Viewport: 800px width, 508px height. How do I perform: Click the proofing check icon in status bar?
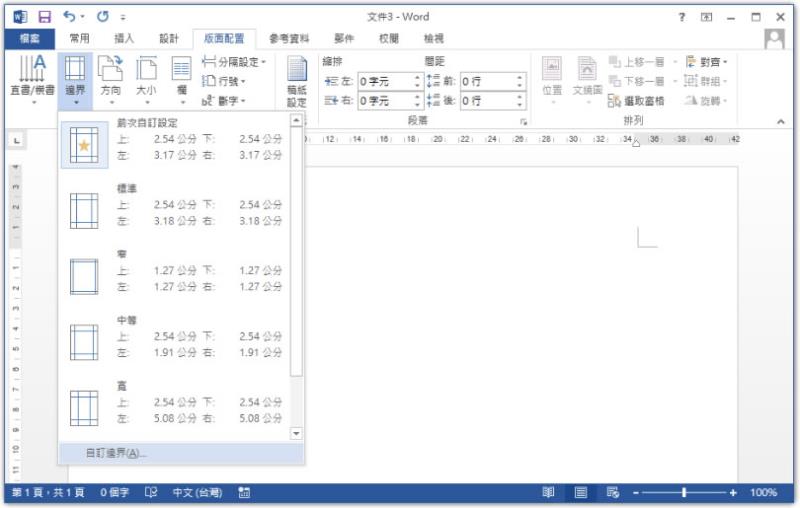[x=151, y=493]
